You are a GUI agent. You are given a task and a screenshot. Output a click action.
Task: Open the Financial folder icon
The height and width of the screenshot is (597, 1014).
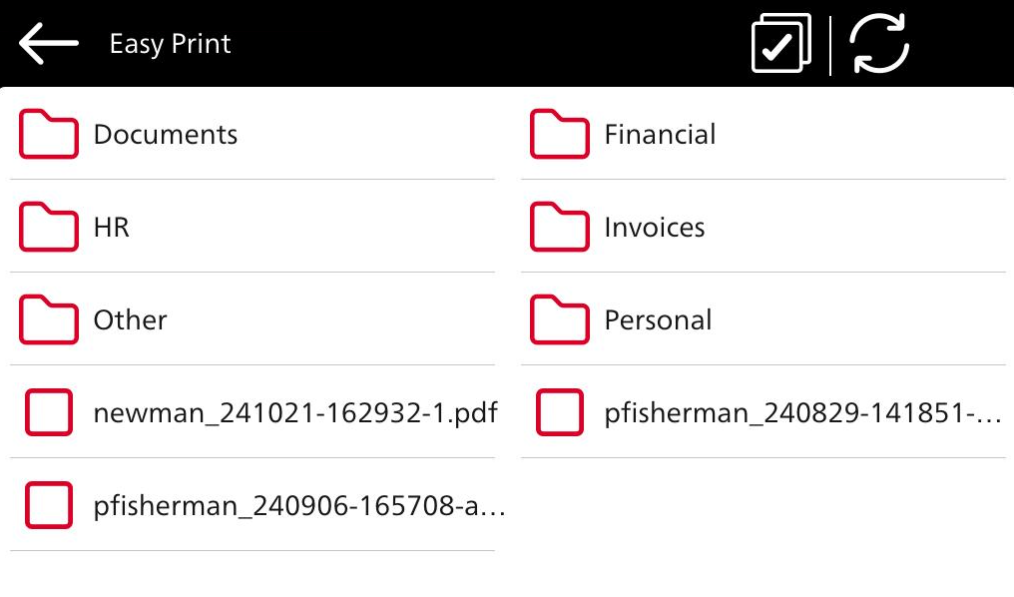(x=559, y=135)
